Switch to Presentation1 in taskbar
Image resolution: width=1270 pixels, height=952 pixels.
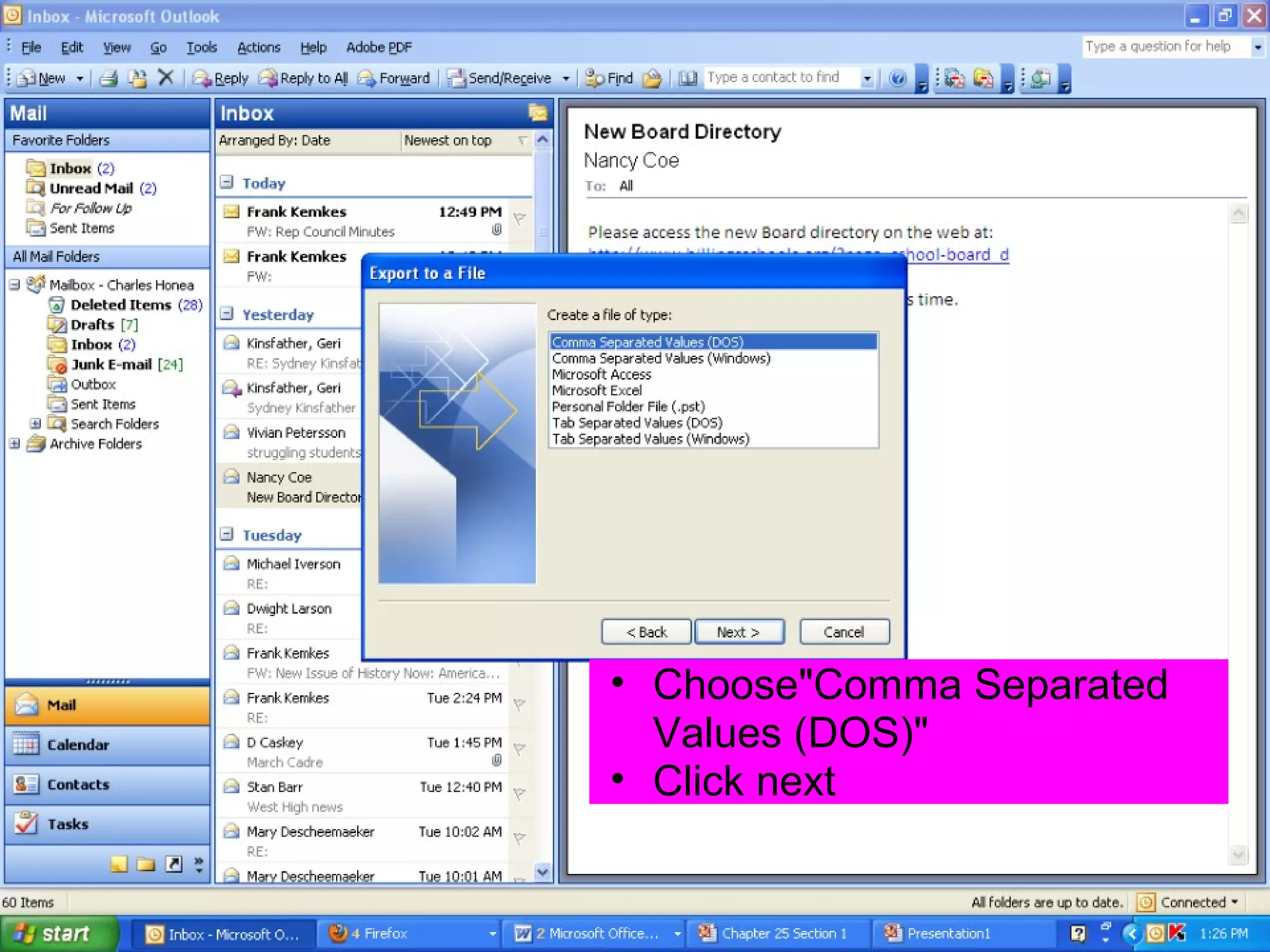(963, 933)
